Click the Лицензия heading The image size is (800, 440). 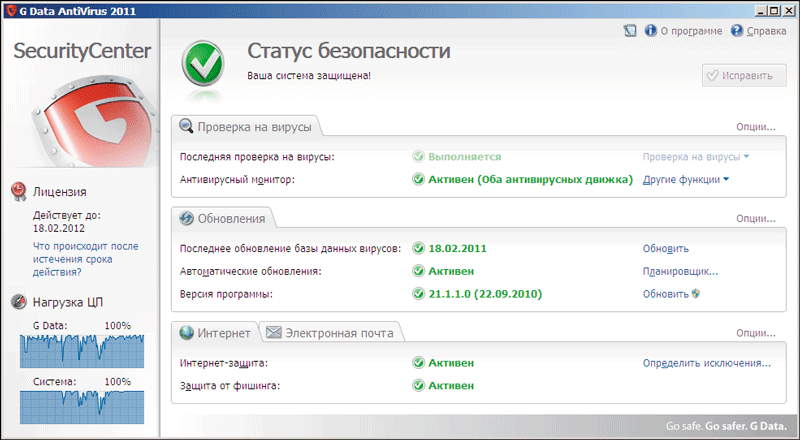(60, 191)
